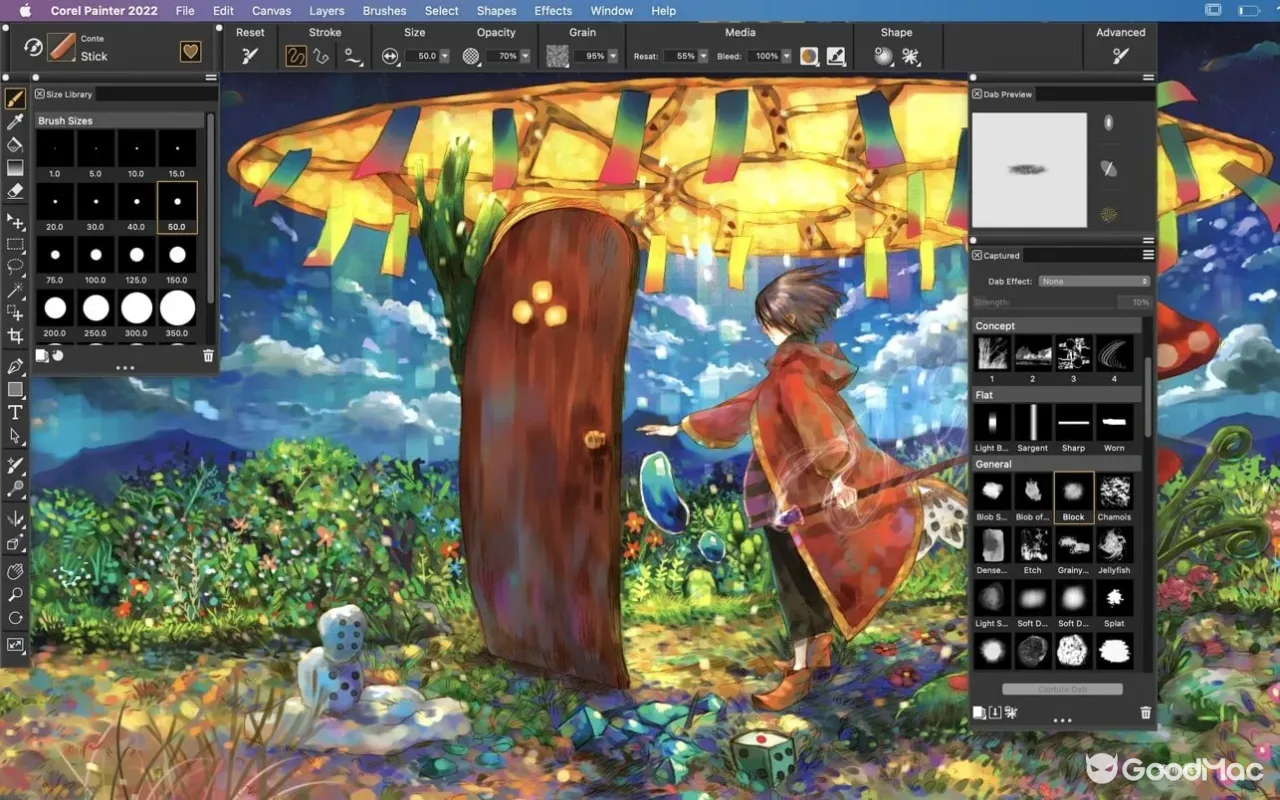Screen dimensions: 1280x800
Task: Choose the Magic Wand tool
Action: click(15, 291)
